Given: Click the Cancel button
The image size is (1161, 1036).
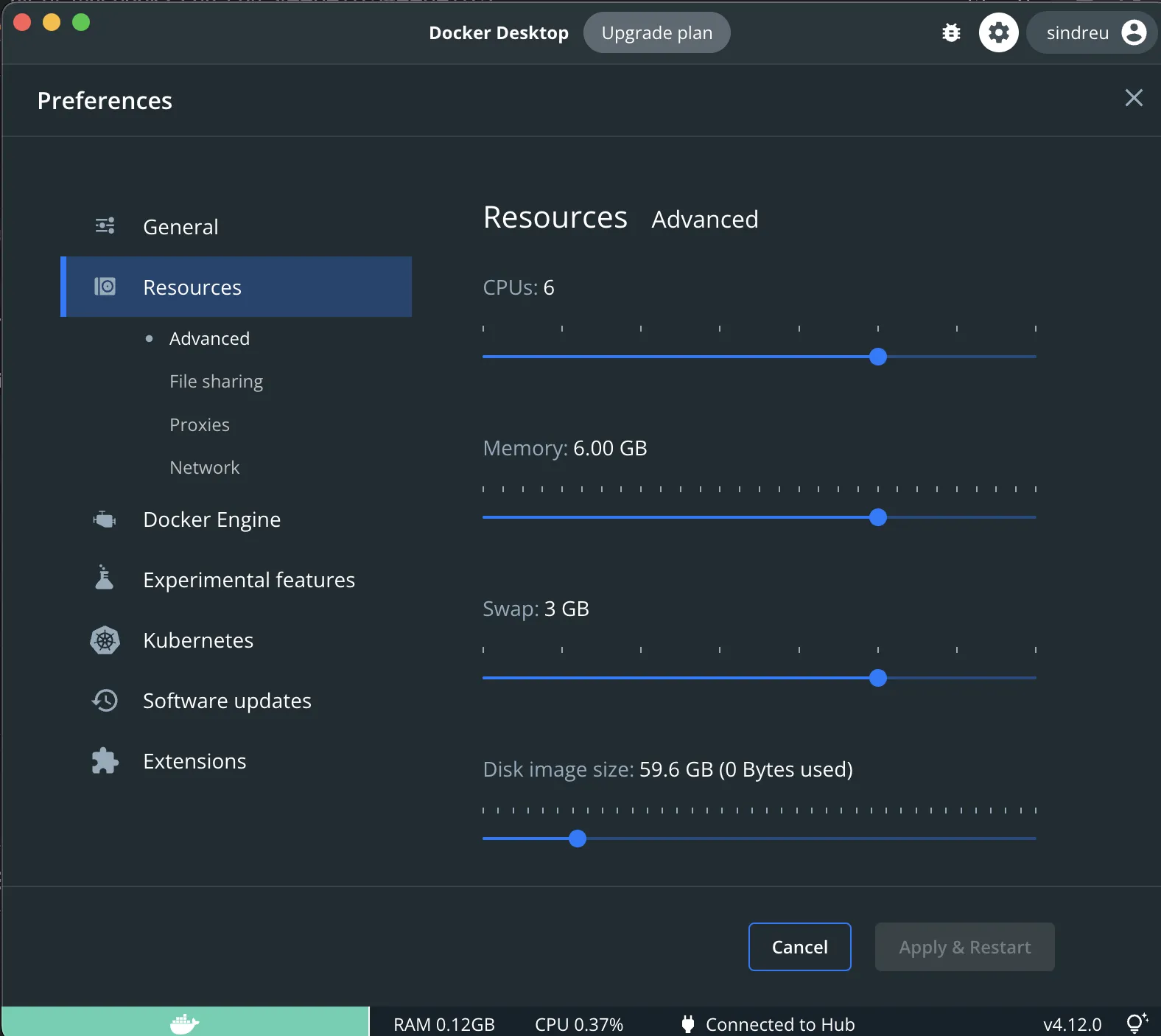Looking at the screenshot, I should (x=799, y=947).
